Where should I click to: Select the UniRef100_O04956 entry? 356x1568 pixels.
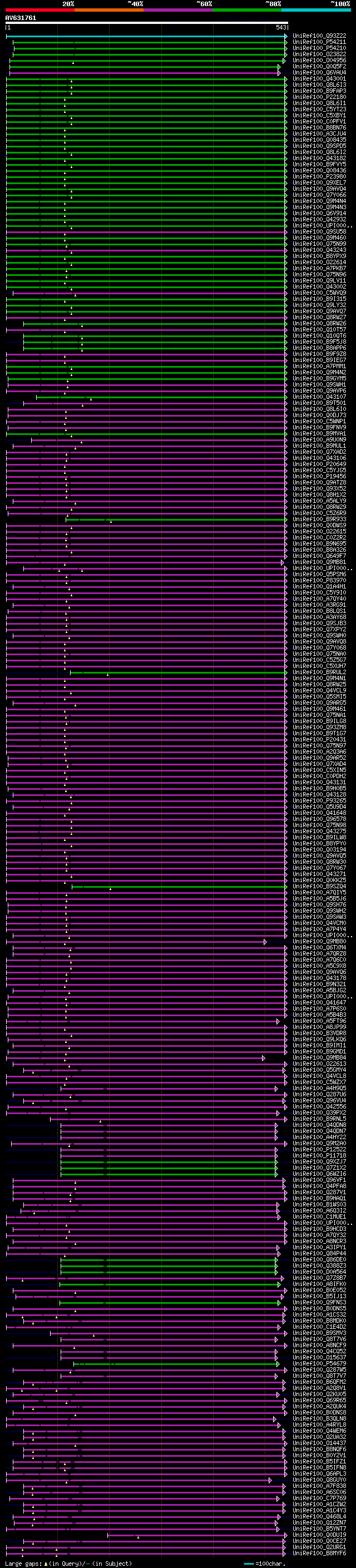pyautogui.click(x=319, y=60)
